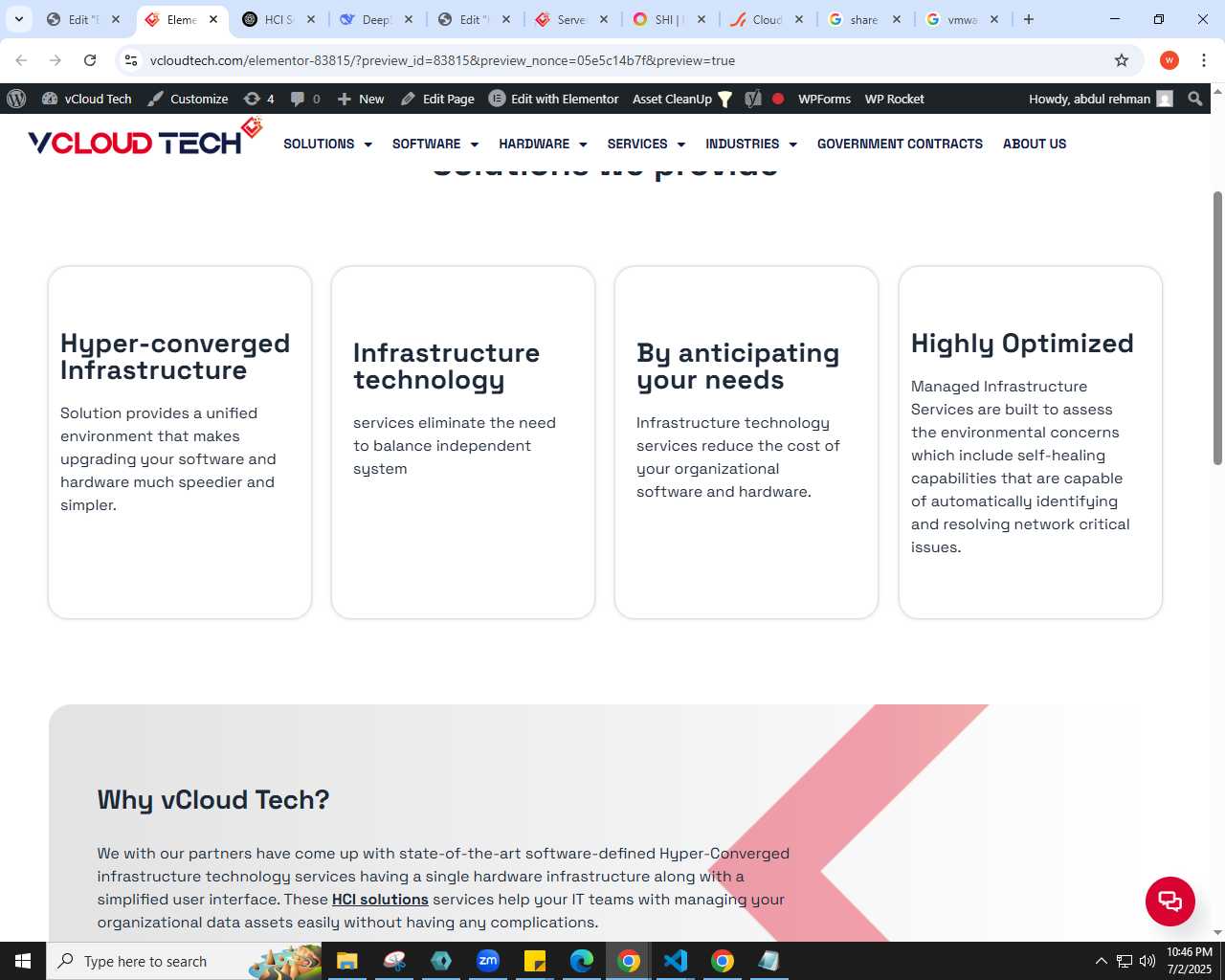Viewport: 1225px width, 980px height.
Task: Switch to the SHI browser tab
Action: 669,19
